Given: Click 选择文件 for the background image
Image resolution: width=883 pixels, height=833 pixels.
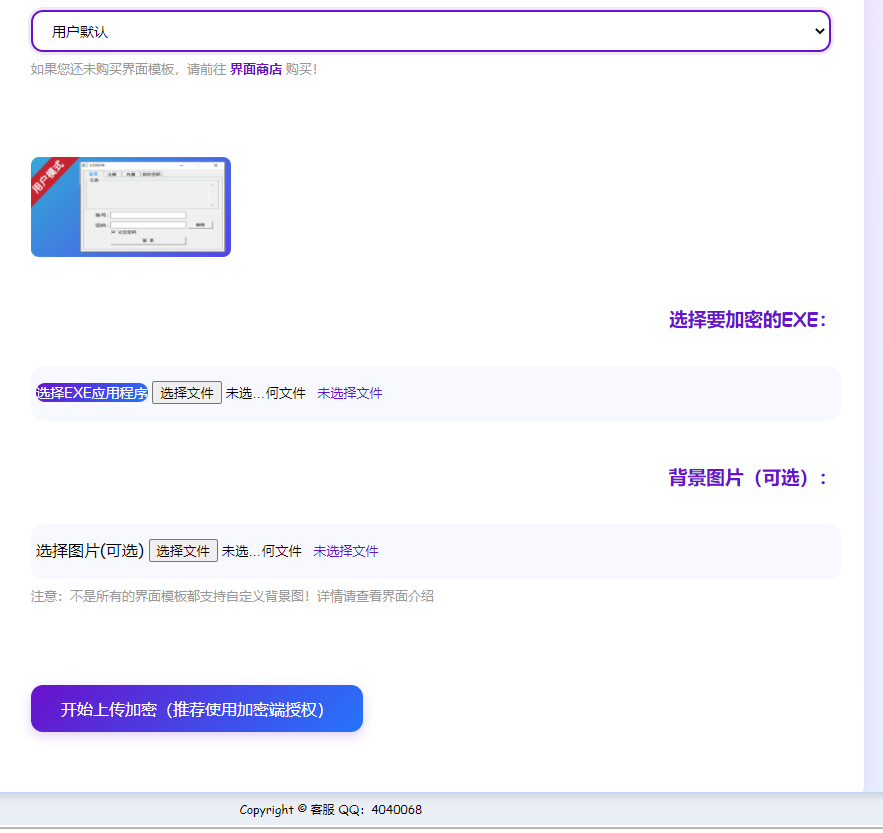Looking at the screenshot, I should pos(183,550).
